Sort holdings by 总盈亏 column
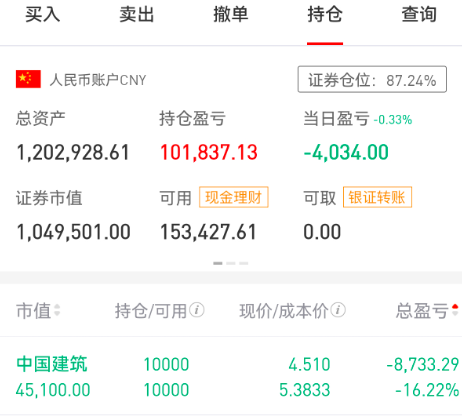 pos(427,311)
